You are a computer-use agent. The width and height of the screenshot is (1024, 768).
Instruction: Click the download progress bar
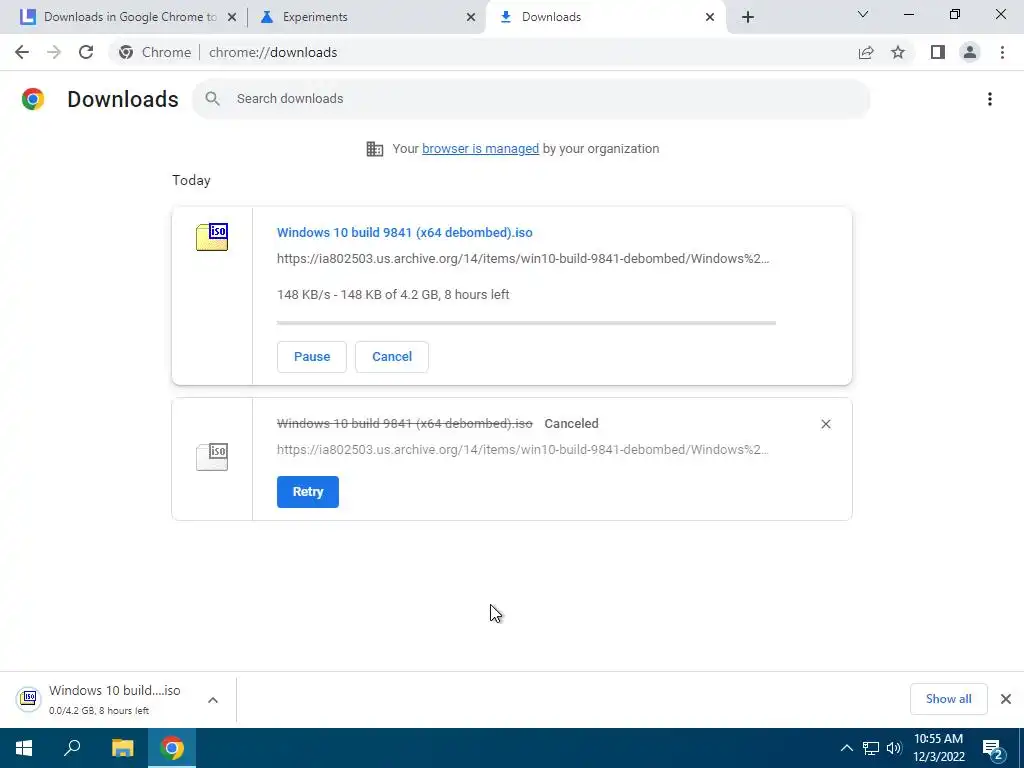coord(526,323)
